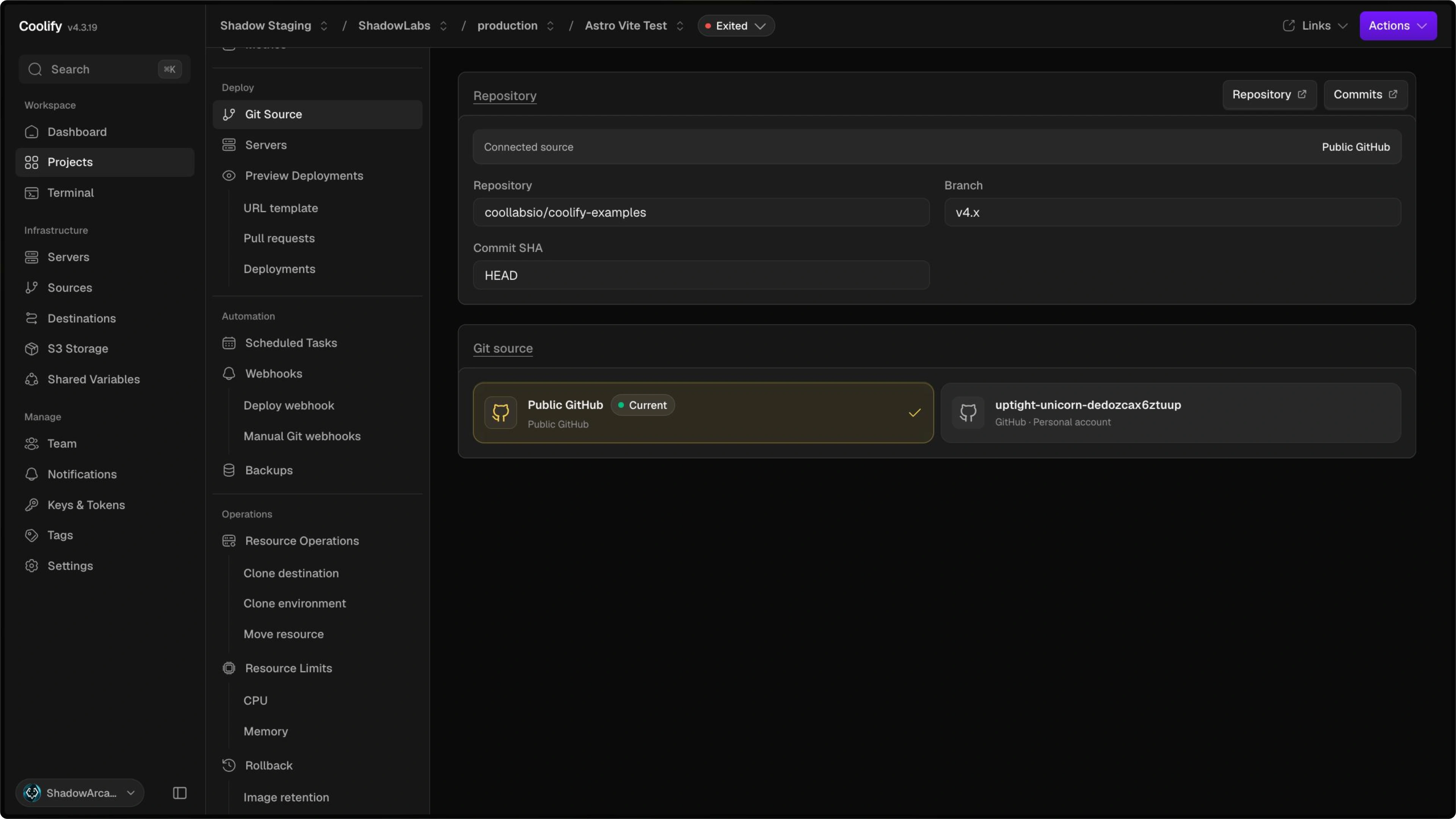Screen dimensions: 1456x819
Task: Go to URL template settings
Action: 281,208
